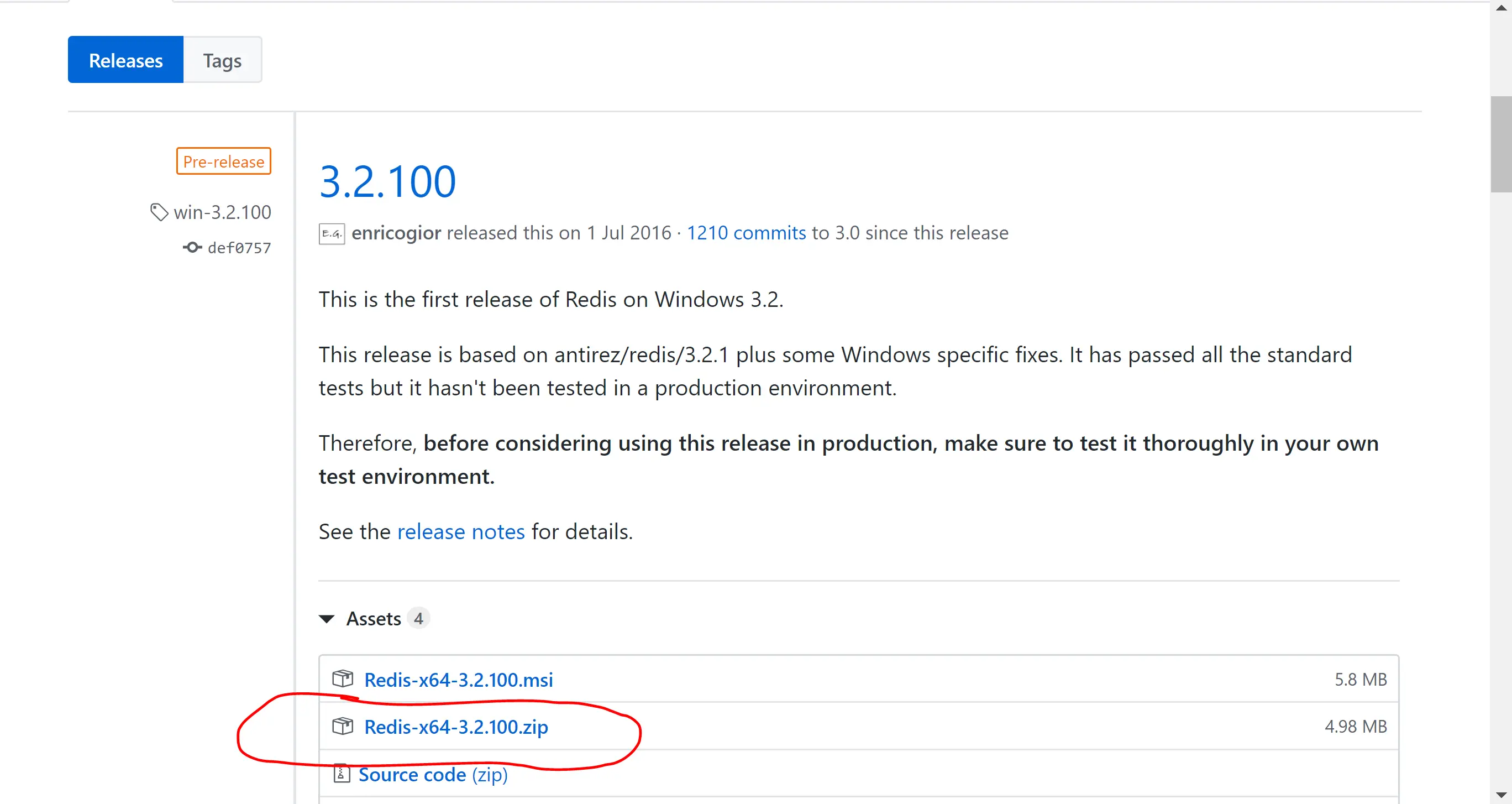
Task: Switch to the Tags tab
Action: [222, 60]
